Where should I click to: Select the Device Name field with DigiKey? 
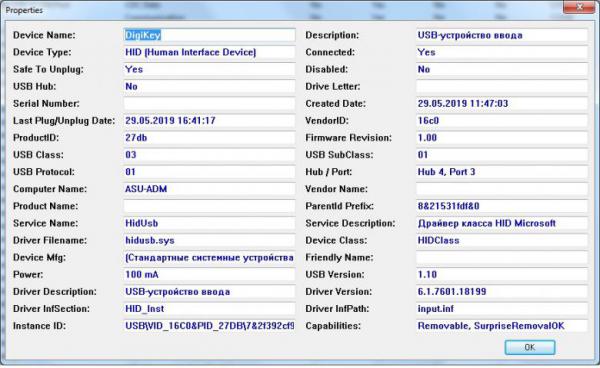(x=209, y=35)
